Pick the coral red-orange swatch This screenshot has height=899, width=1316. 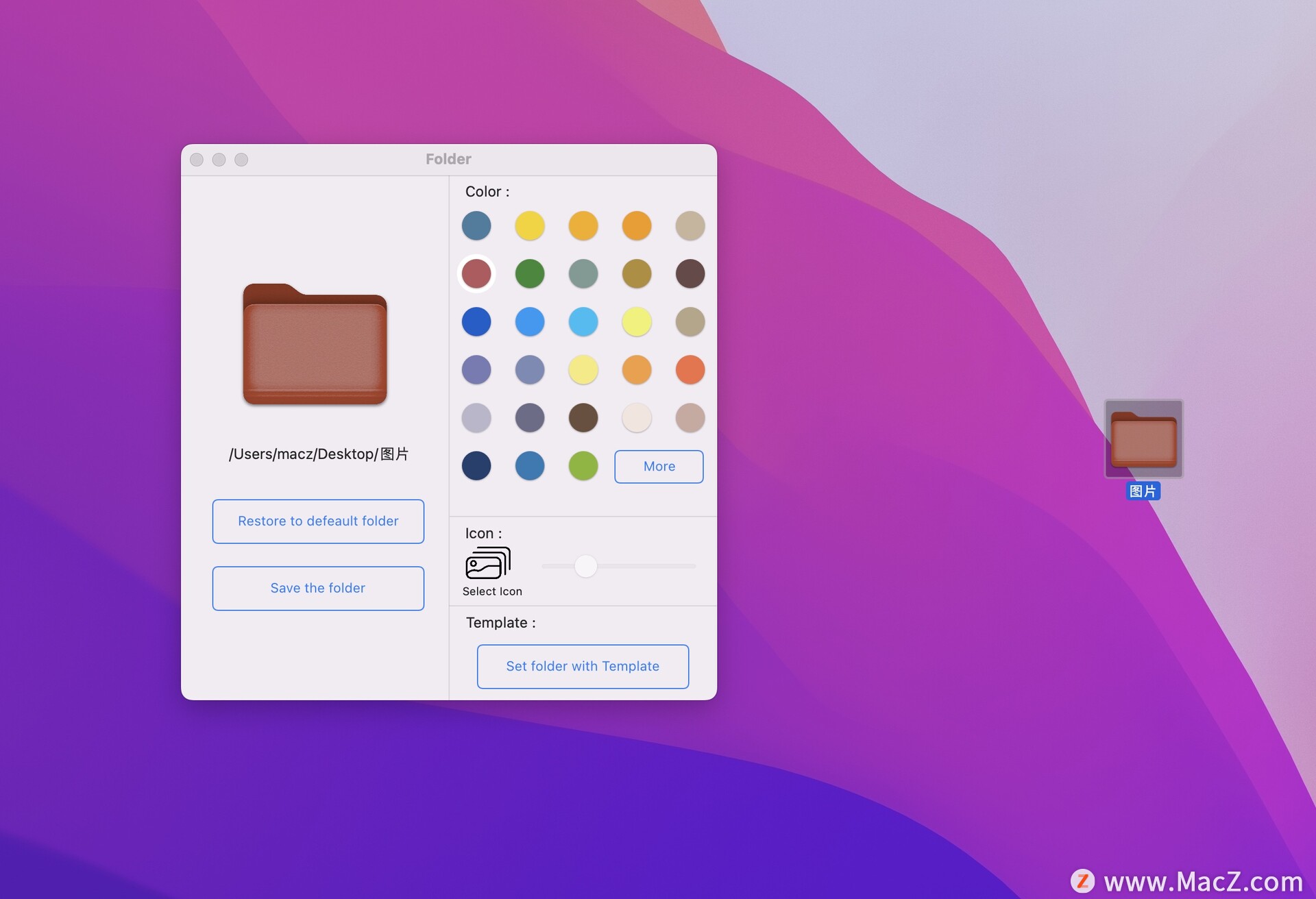tap(690, 369)
